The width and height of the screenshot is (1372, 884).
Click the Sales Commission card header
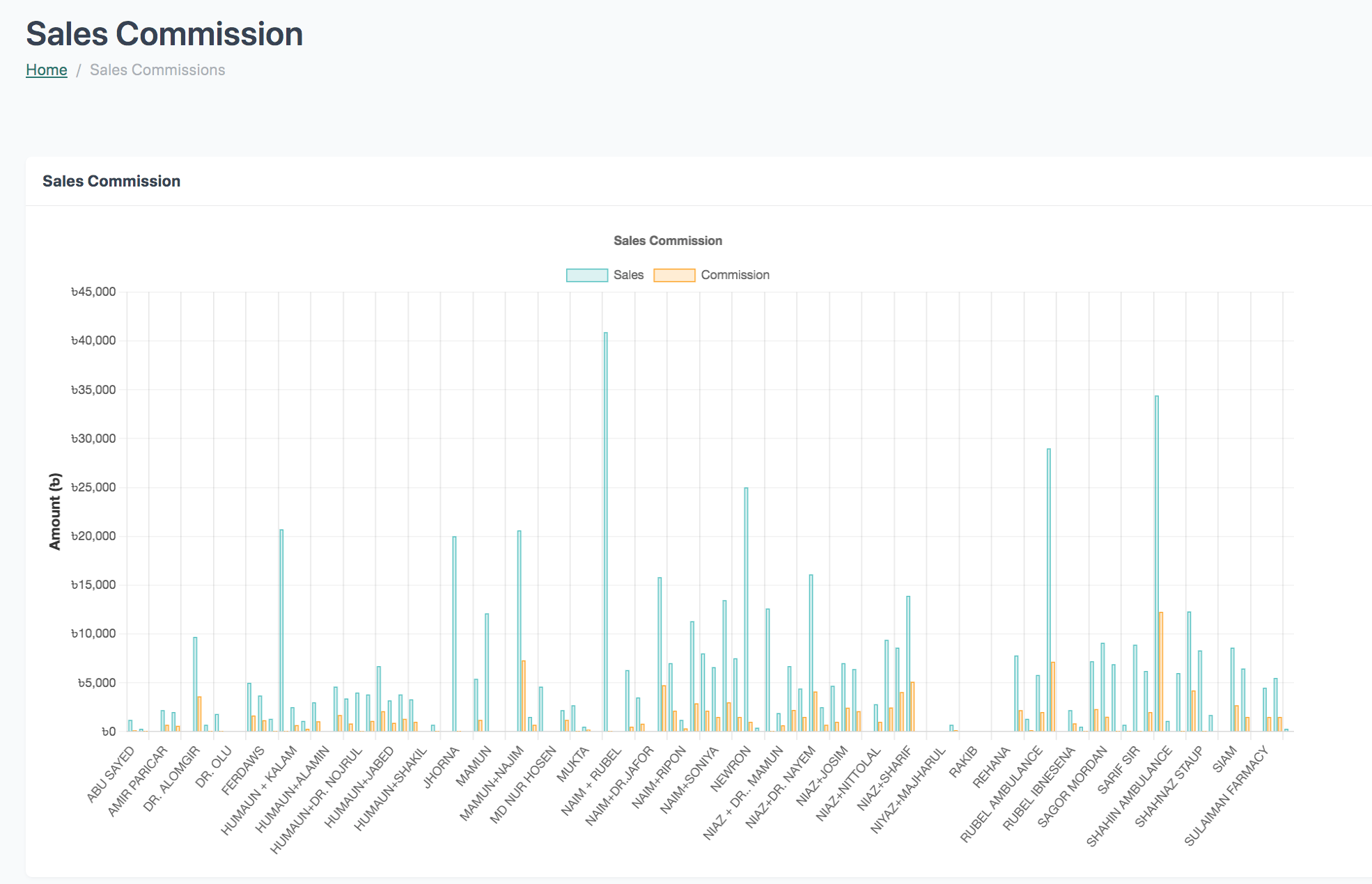[x=111, y=181]
